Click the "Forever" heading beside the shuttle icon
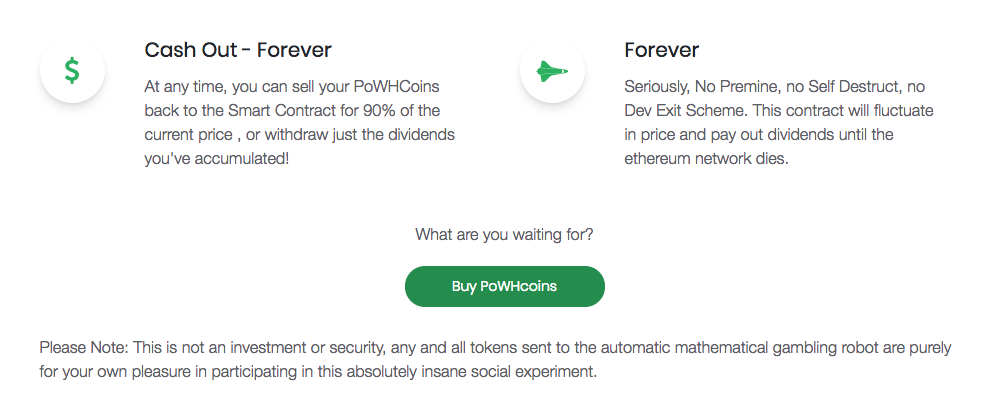This screenshot has height=414, width=985. point(661,50)
